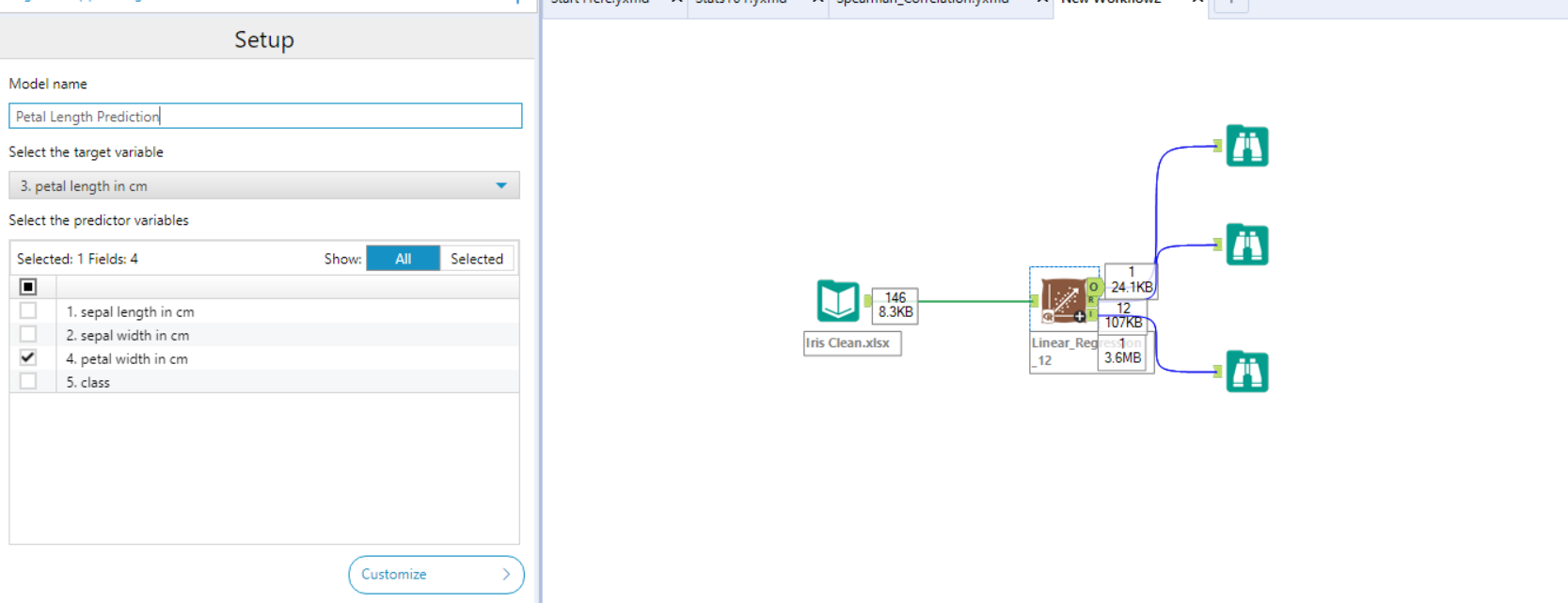Click the 1 24.1KB record count label

point(1130,280)
